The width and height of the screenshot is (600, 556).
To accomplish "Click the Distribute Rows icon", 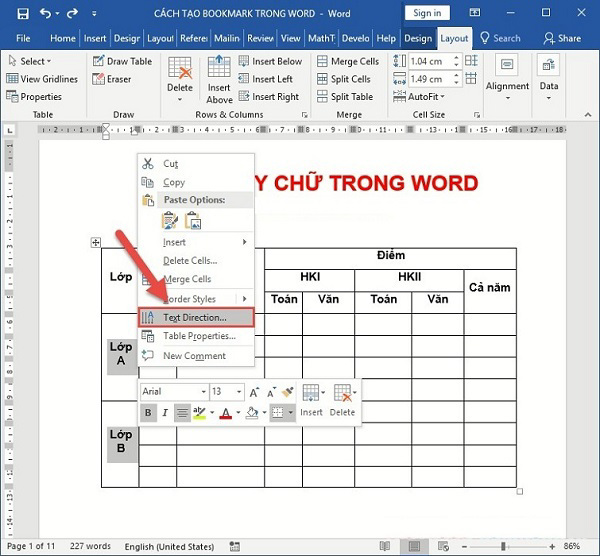I will coord(471,60).
